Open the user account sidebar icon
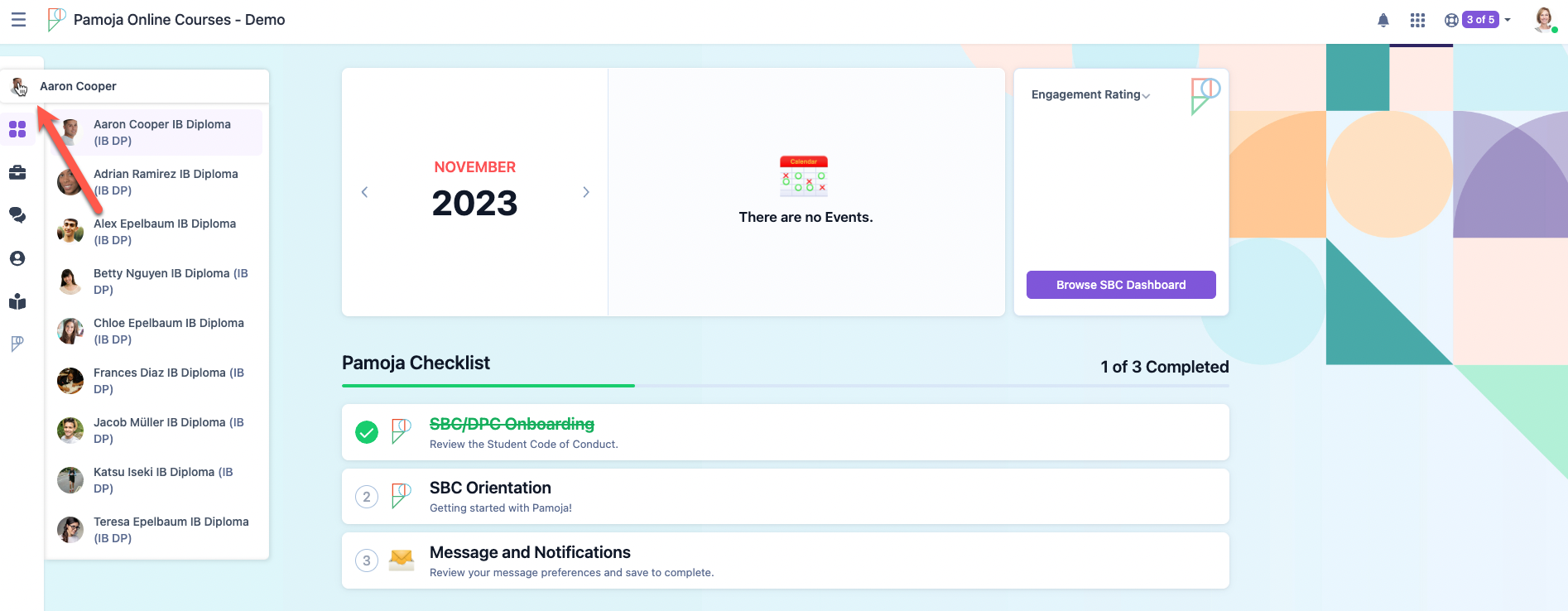The height and width of the screenshot is (611, 1568). click(17, 258)
